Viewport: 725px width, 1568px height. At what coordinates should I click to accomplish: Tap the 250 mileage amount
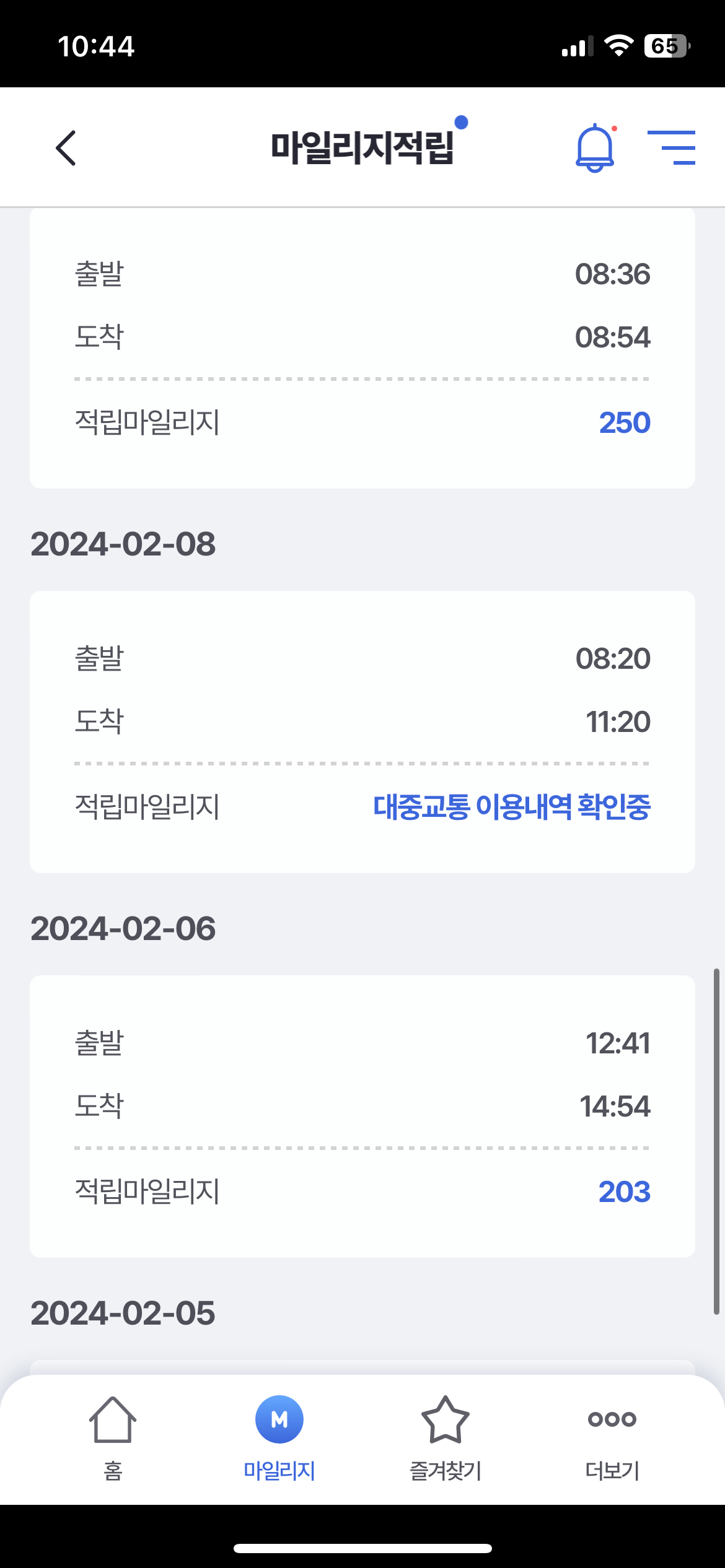click(625, 423)
